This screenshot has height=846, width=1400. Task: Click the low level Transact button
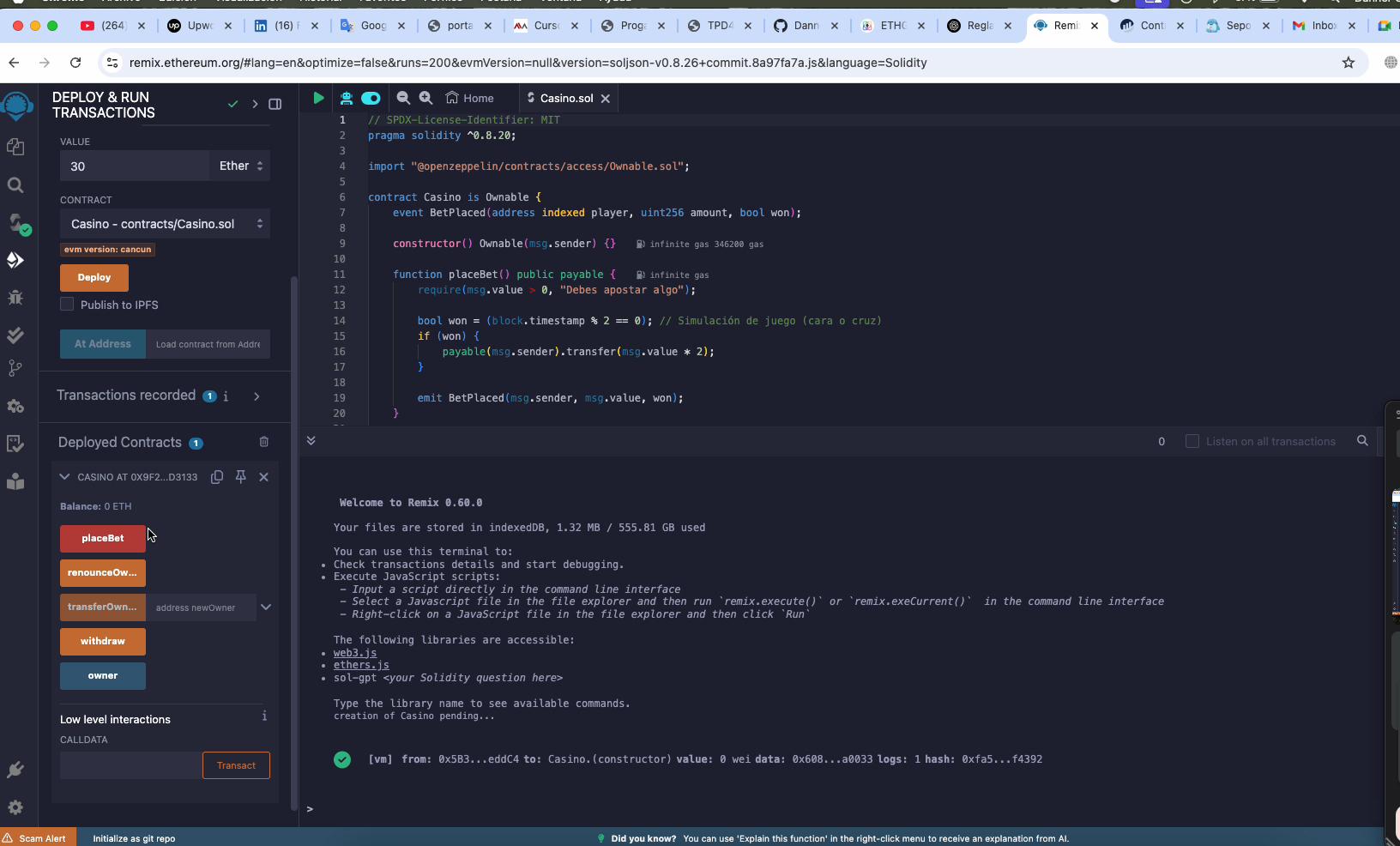236,765
